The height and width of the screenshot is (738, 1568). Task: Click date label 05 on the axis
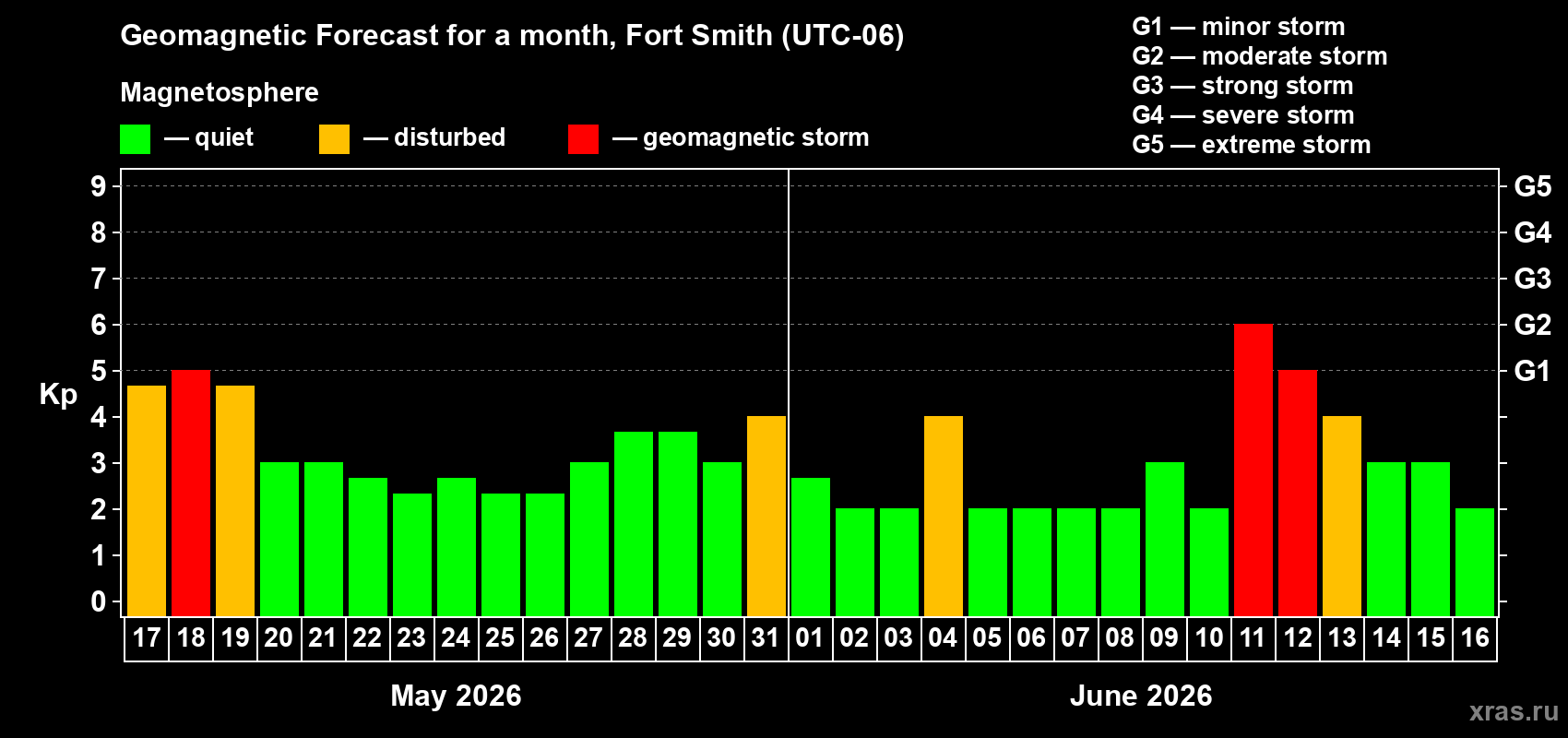point(987,637)
